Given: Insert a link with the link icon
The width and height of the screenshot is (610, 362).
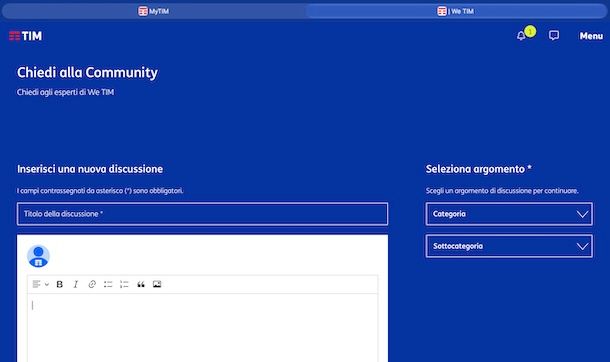Looking at the screenshot, I should [x=92, y=284].
